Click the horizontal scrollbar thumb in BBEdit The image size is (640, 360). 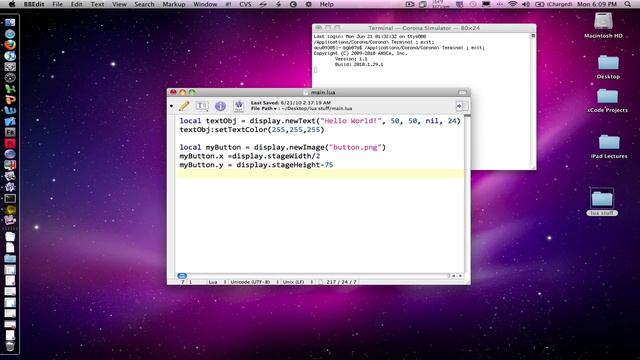(182, 276)
